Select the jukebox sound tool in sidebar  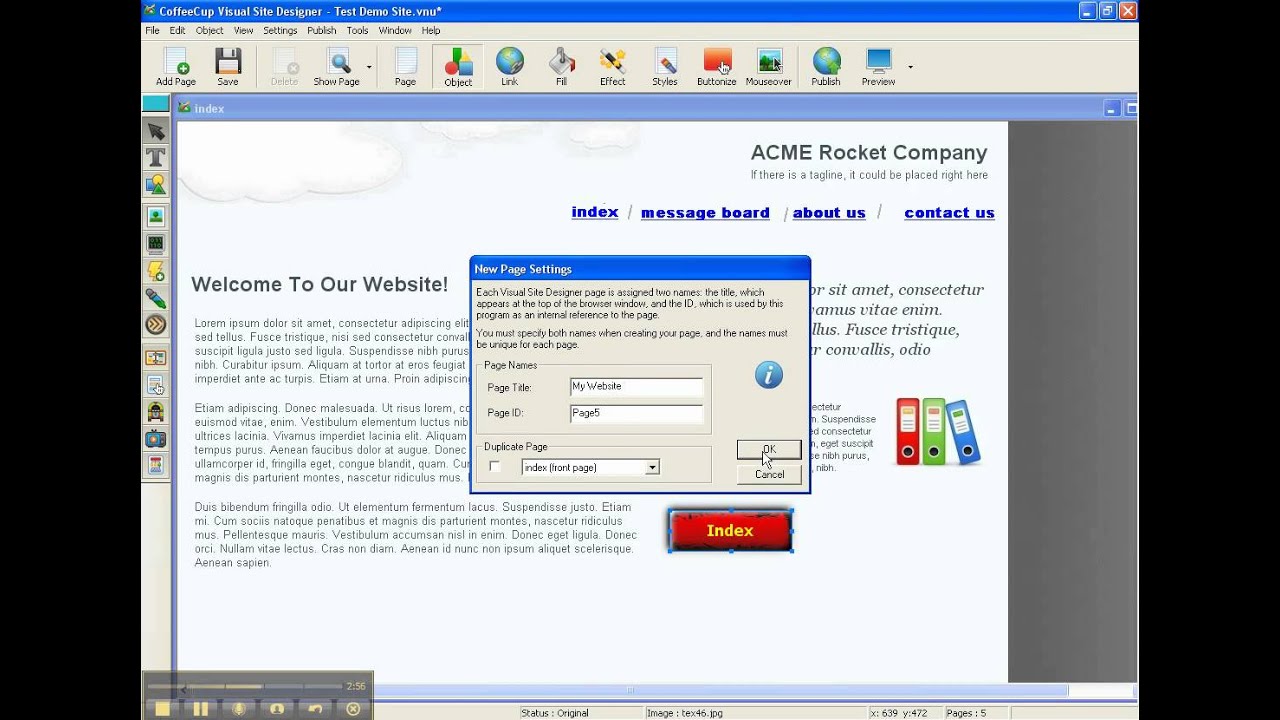click(x=155, y=411)
